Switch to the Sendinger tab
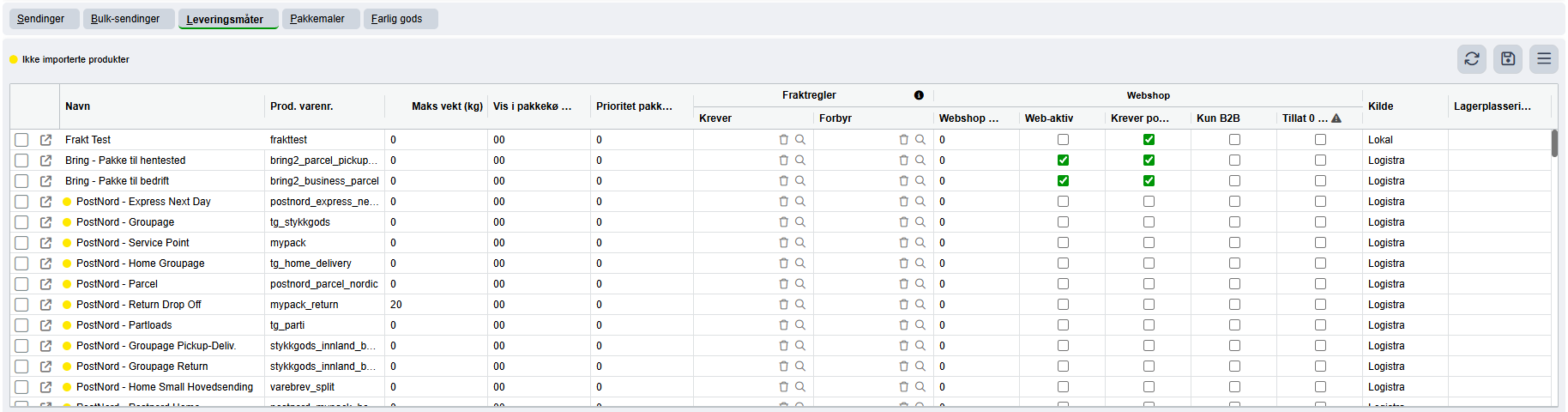1568x412 pixels. coord(41,19)
